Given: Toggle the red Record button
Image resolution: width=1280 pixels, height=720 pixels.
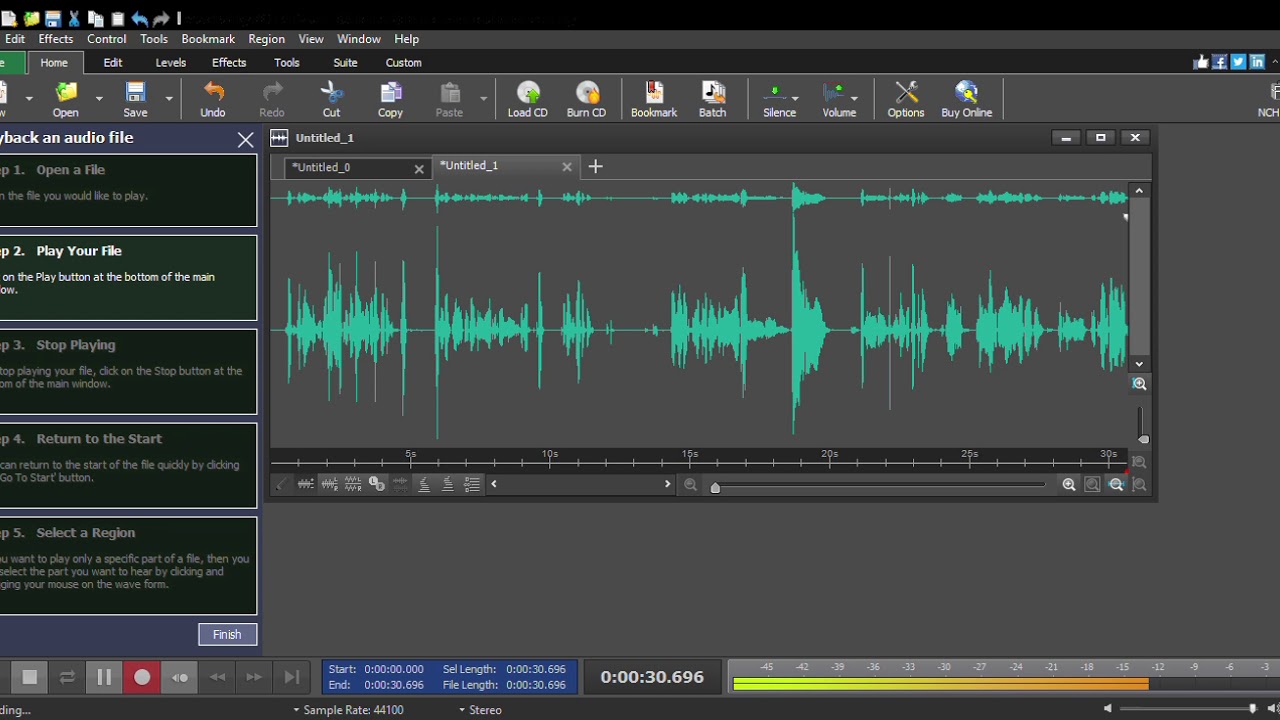Looking at the screenshot, I should point(142,677).
